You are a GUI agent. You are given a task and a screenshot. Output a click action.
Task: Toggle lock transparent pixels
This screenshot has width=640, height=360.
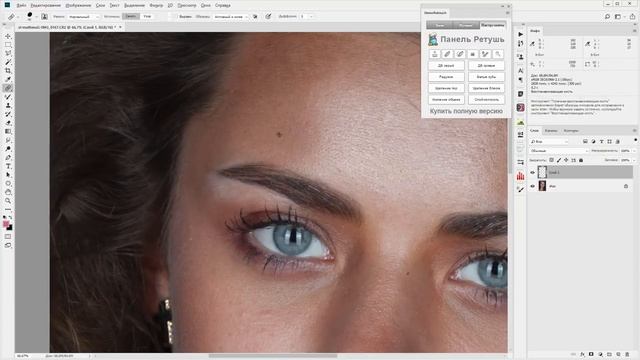551,160
